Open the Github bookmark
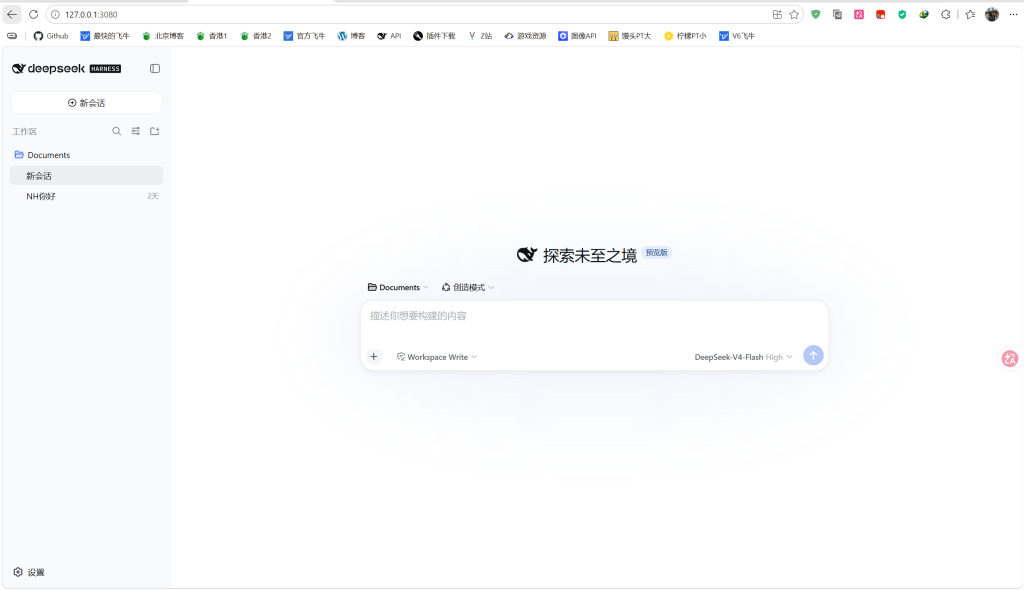Screen dimensions: 1024x590 (51, 36)
